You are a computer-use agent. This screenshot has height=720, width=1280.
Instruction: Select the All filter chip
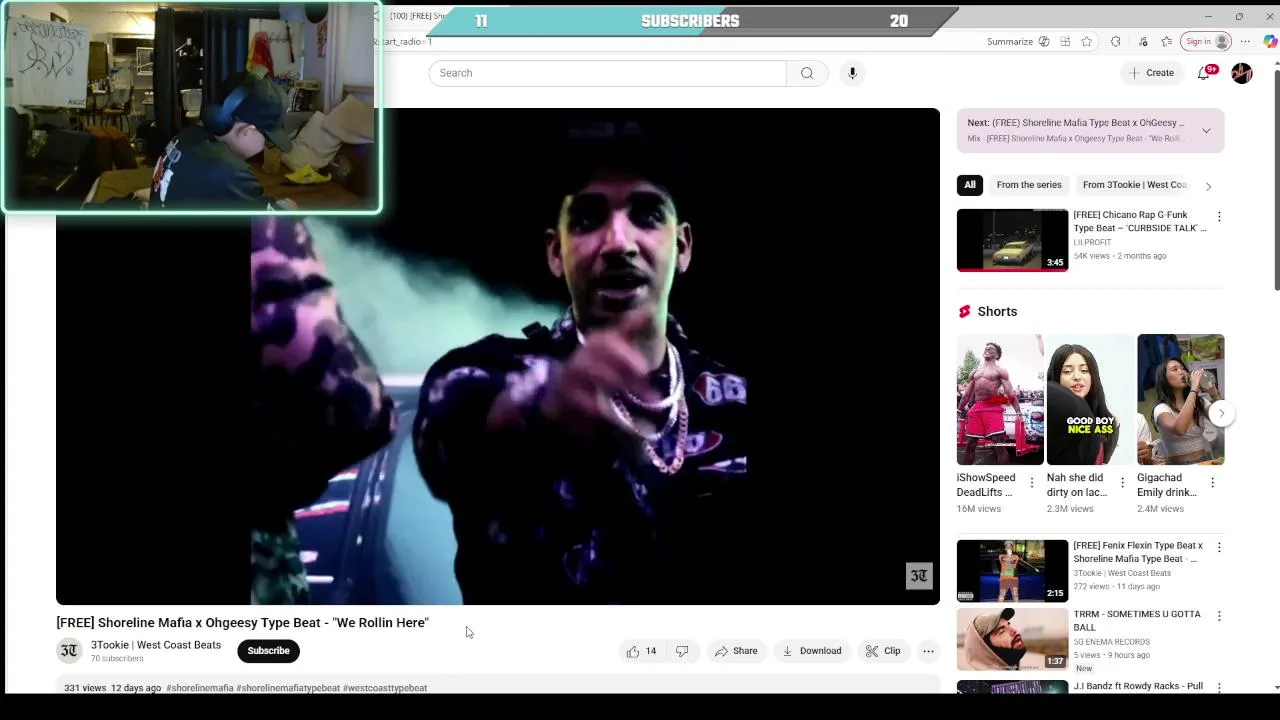tap(970, 185)
